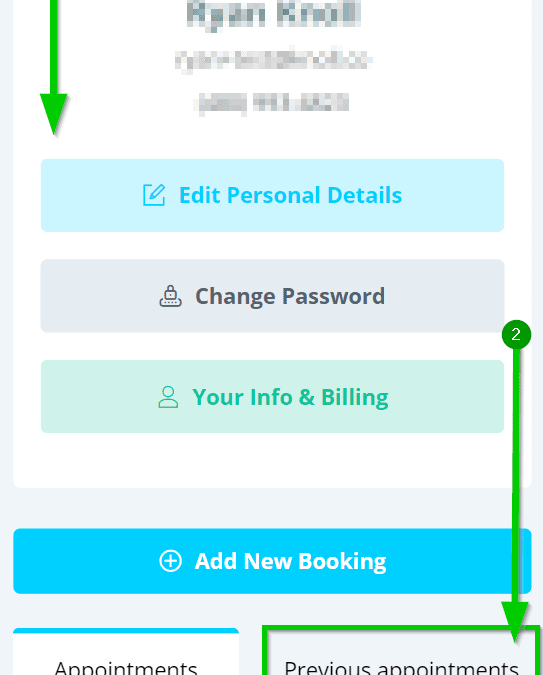Click the lock icon beside Change Password

(171, 296)
